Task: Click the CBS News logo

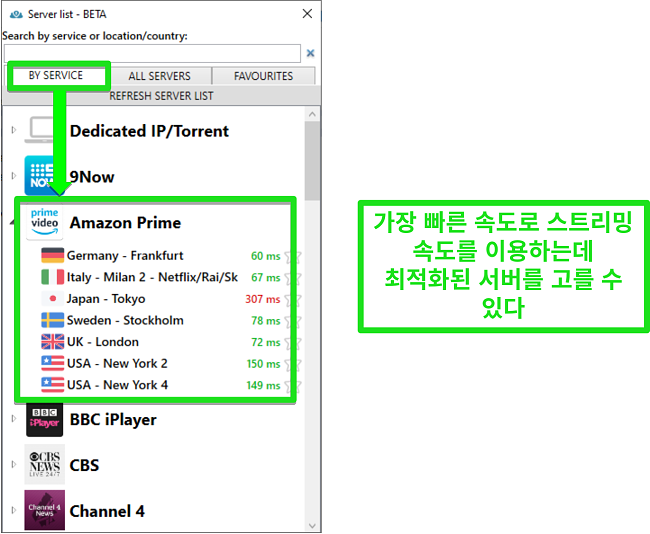Action: point(44,464)
